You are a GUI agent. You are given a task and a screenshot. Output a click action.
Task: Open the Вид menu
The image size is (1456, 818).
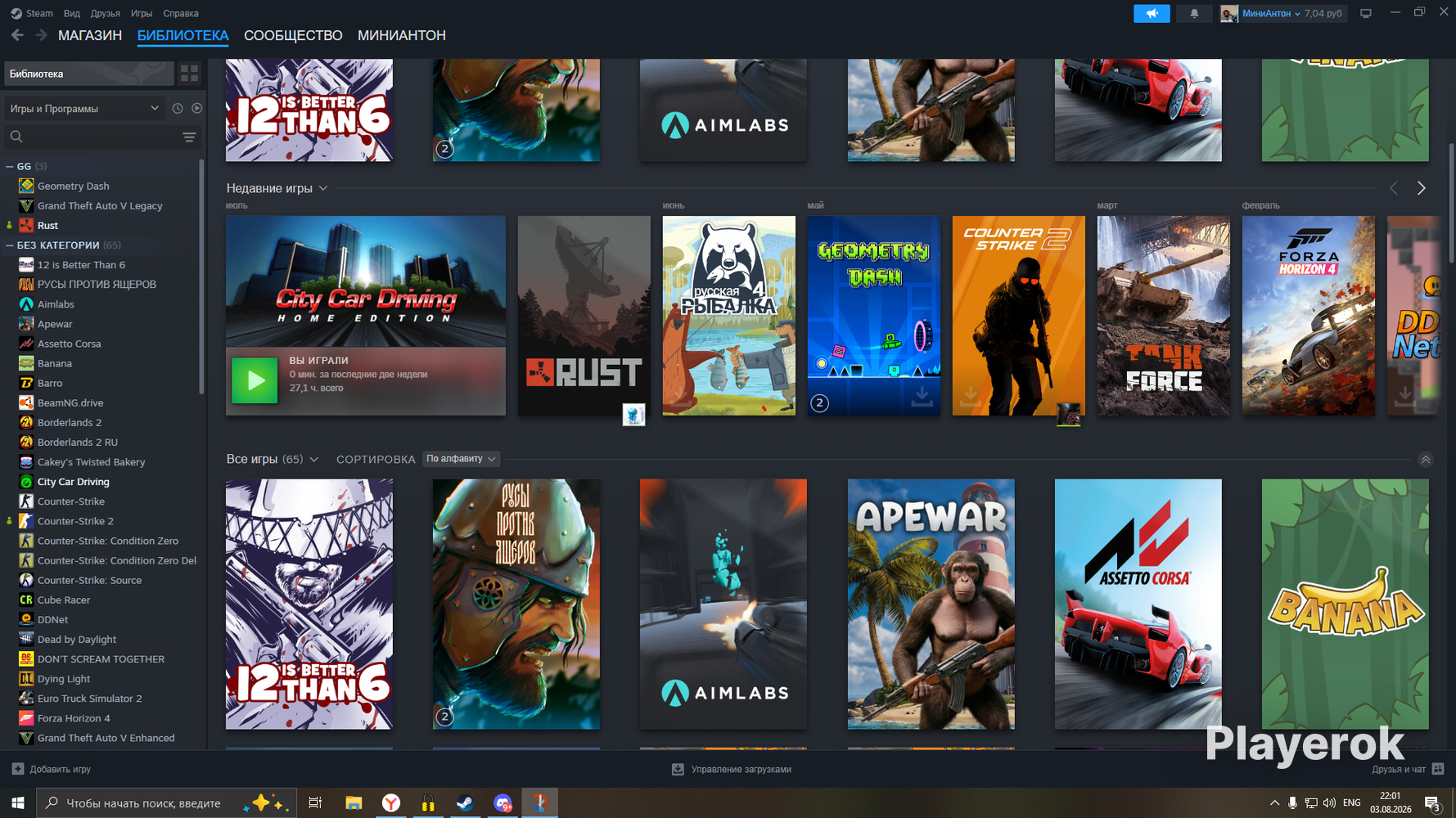tap(72, 13)
